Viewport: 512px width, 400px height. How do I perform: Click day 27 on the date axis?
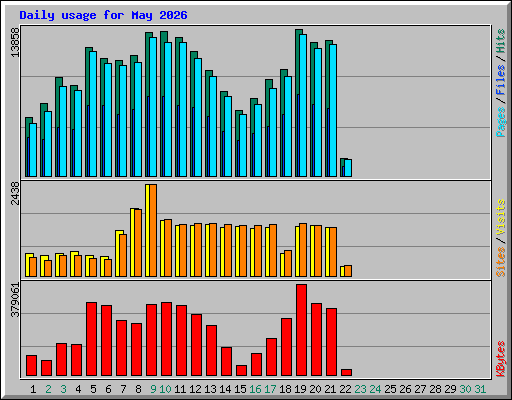point(420,389)
